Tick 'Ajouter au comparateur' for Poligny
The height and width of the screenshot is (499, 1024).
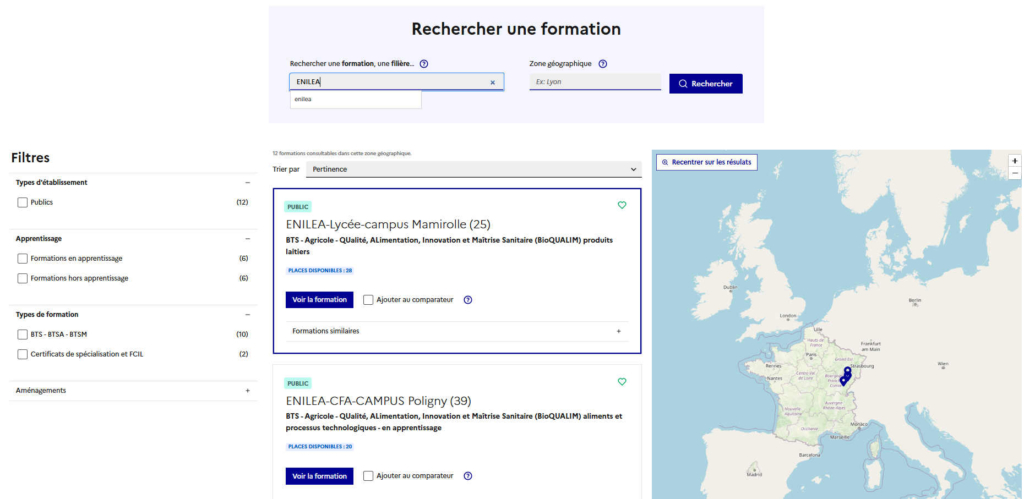368,476
